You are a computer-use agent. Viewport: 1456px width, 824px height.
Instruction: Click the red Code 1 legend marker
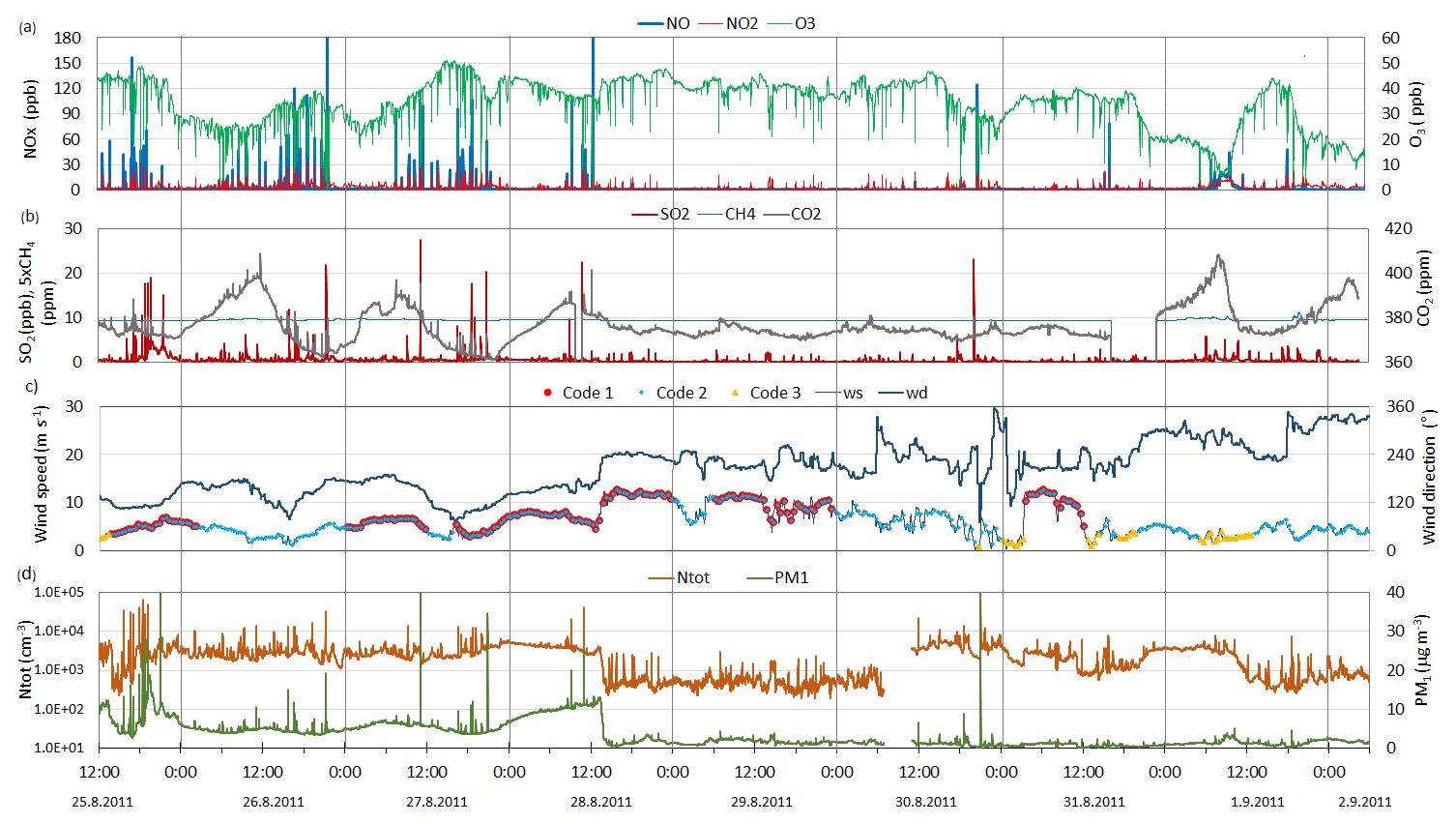coord(548,393)
